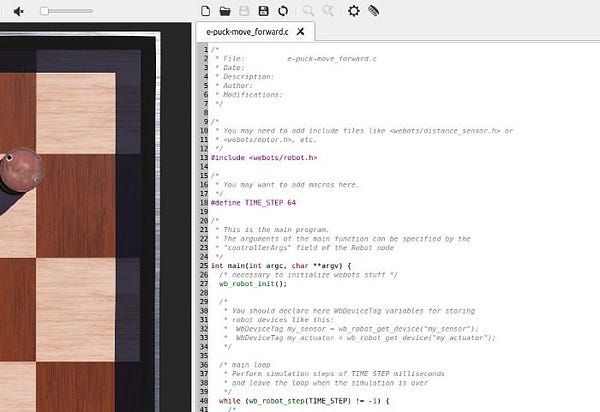Click the my_actuator WbDeviceTag comment line

(360, 338)
